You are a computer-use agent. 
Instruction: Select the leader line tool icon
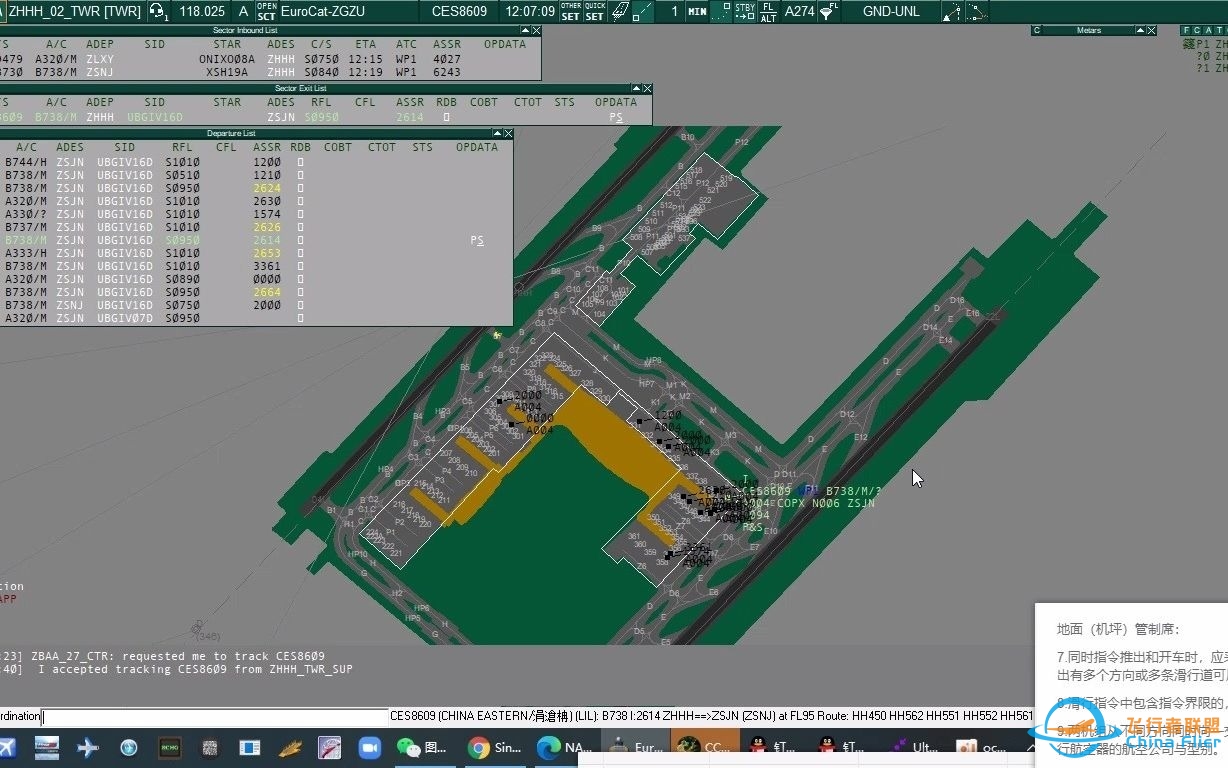(x=644, y=12)
